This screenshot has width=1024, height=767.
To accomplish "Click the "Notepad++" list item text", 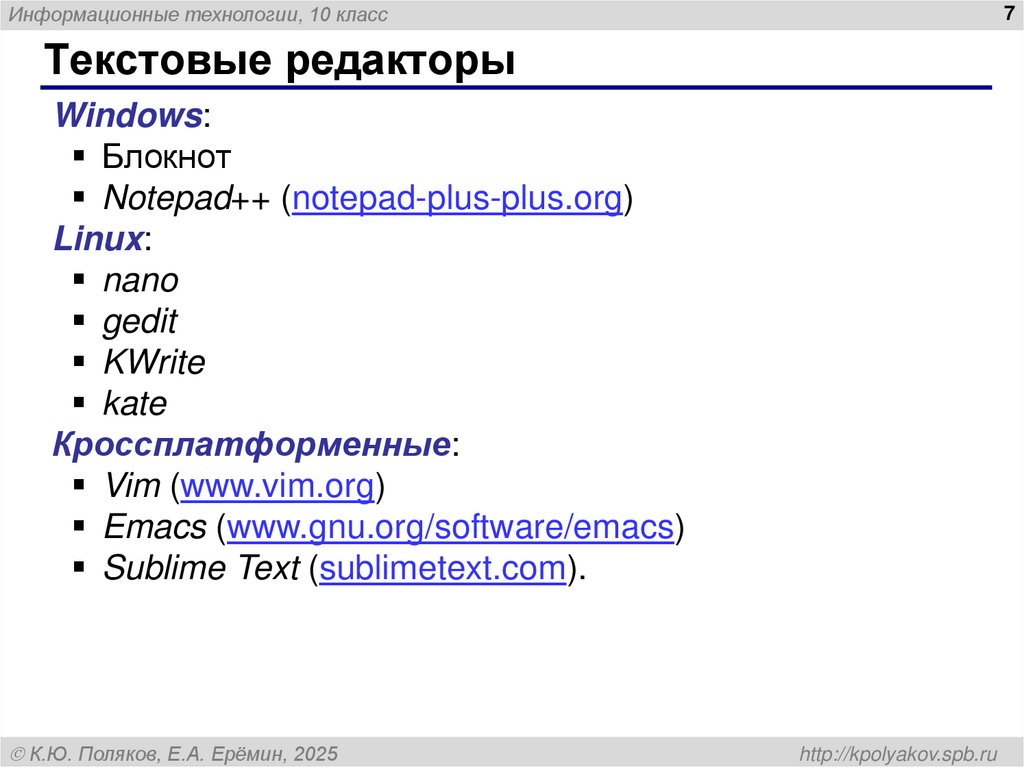I will 186,199.
